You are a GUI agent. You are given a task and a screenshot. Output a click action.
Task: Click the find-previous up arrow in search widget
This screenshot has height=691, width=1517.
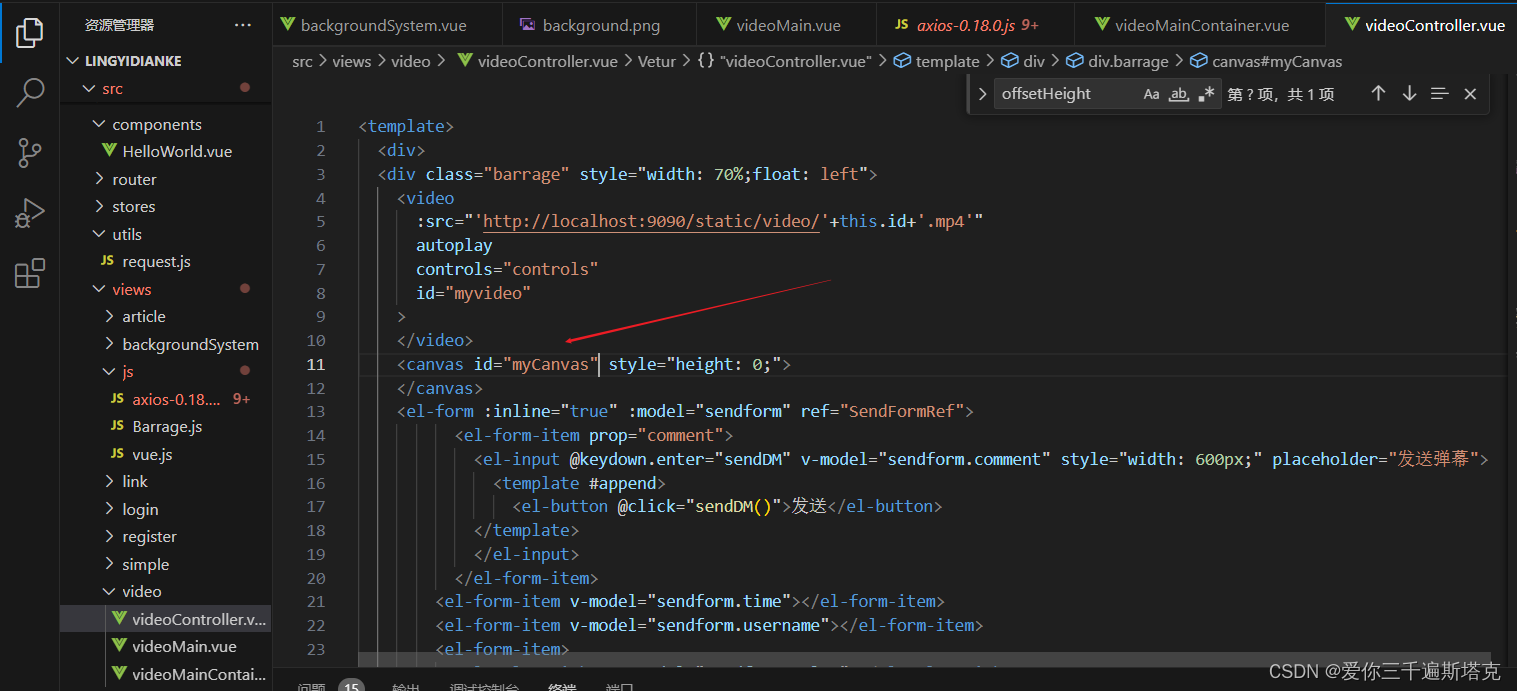pyautogui.click(x=1378, y=93)
